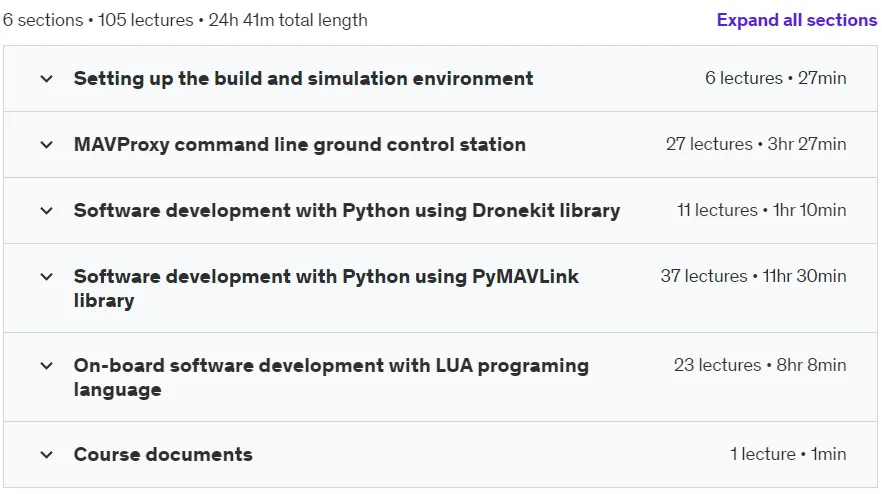This screenshot has width=882, height=494.
Task: Select 'Software development with Python using Dronekit library'
Action: pyautogui.click(x=347, y=210)
